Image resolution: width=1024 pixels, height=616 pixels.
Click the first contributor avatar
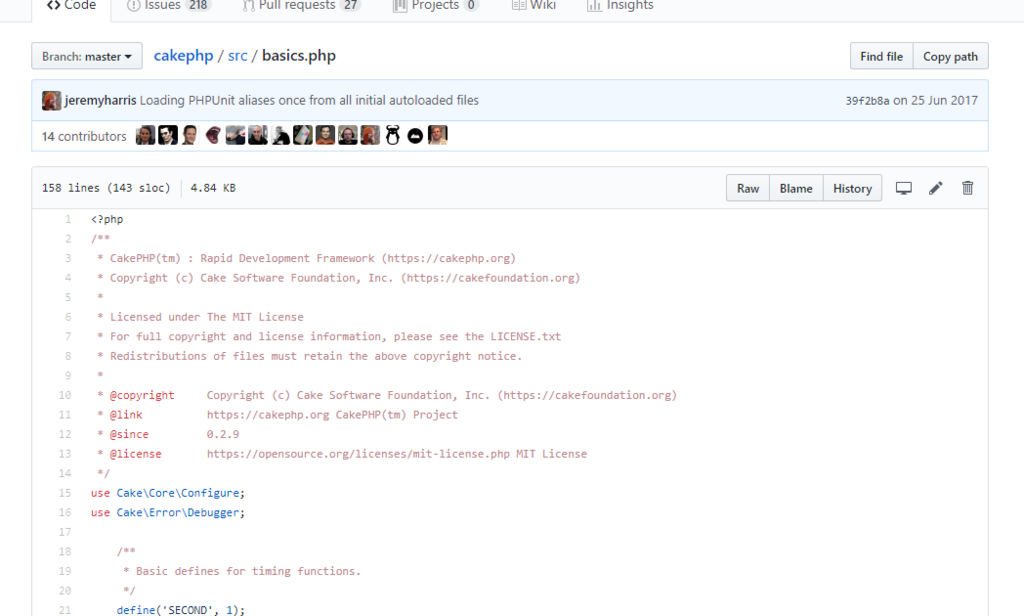(x=145, y=135)
